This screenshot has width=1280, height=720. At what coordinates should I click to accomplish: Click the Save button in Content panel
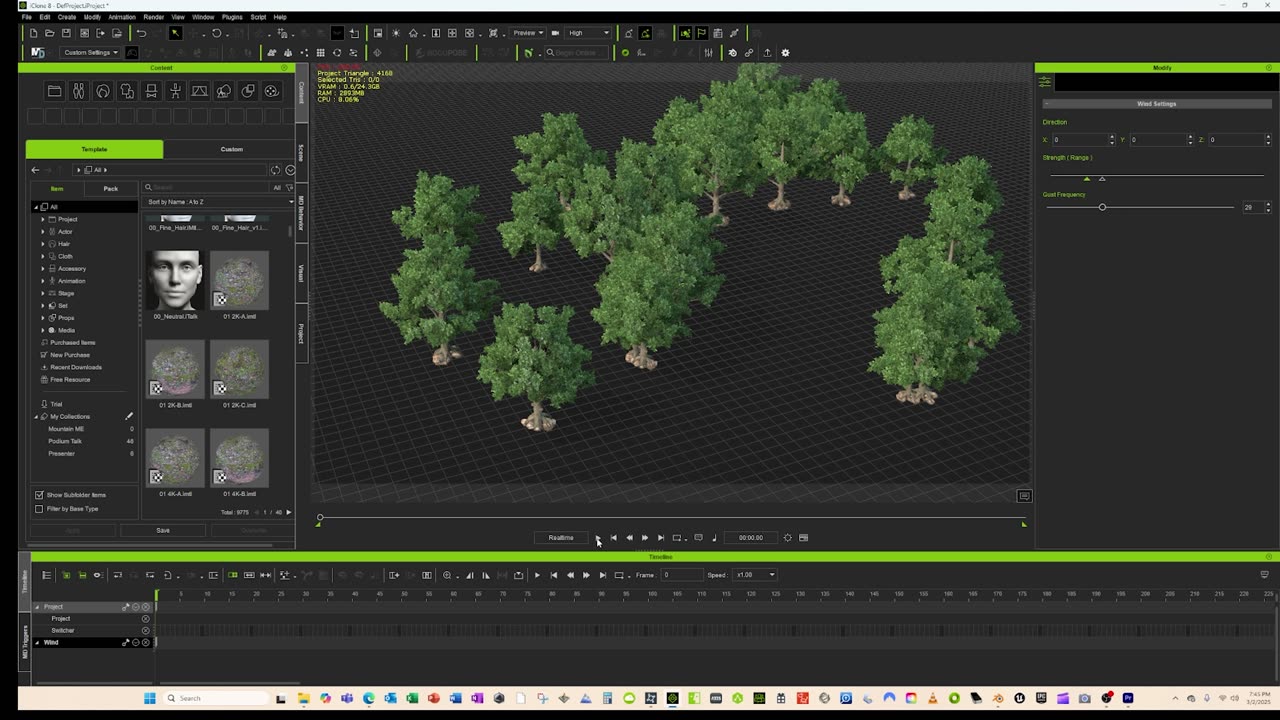coord(163,531)
